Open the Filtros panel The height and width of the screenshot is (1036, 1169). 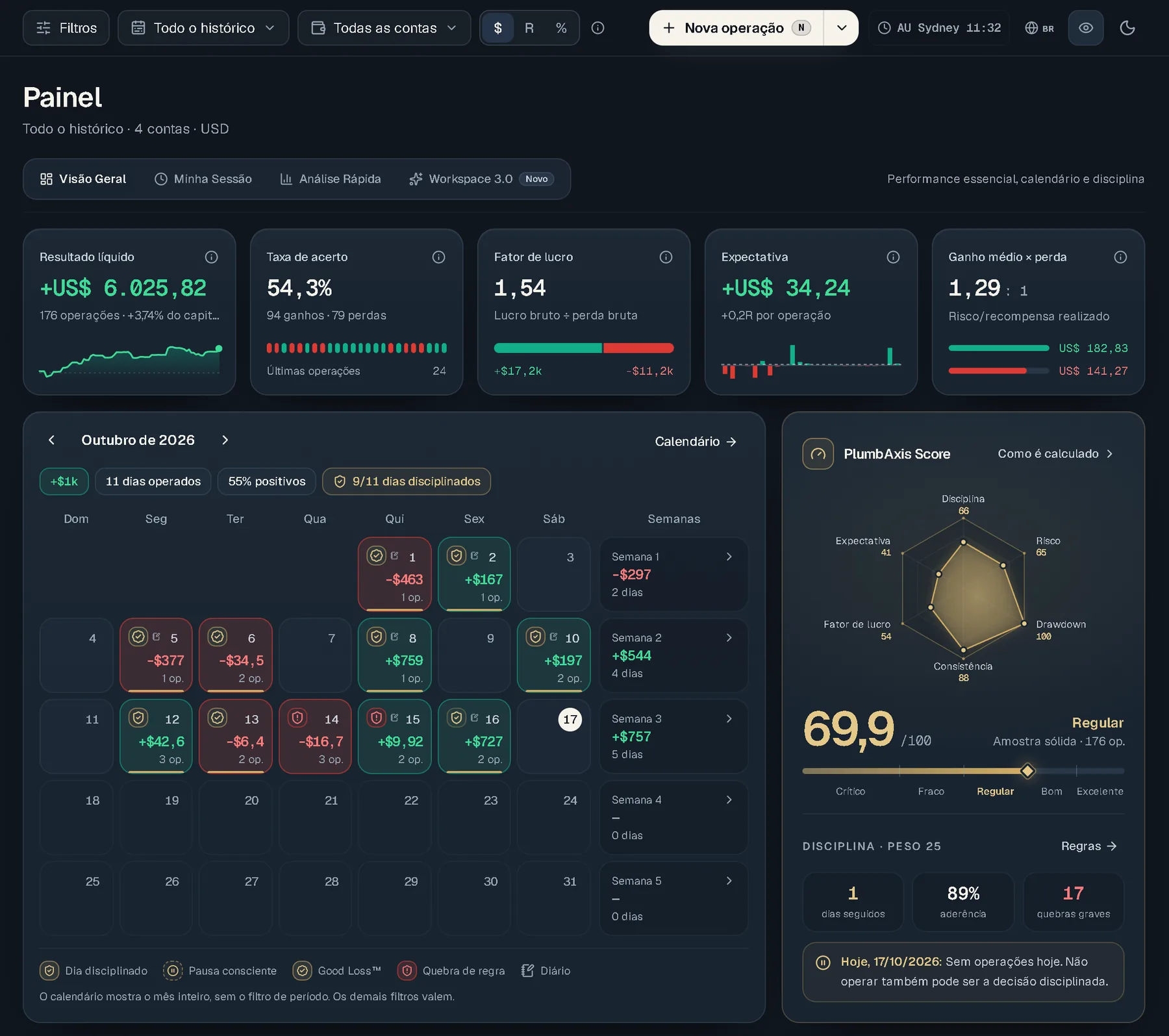(x=66, y=28)
